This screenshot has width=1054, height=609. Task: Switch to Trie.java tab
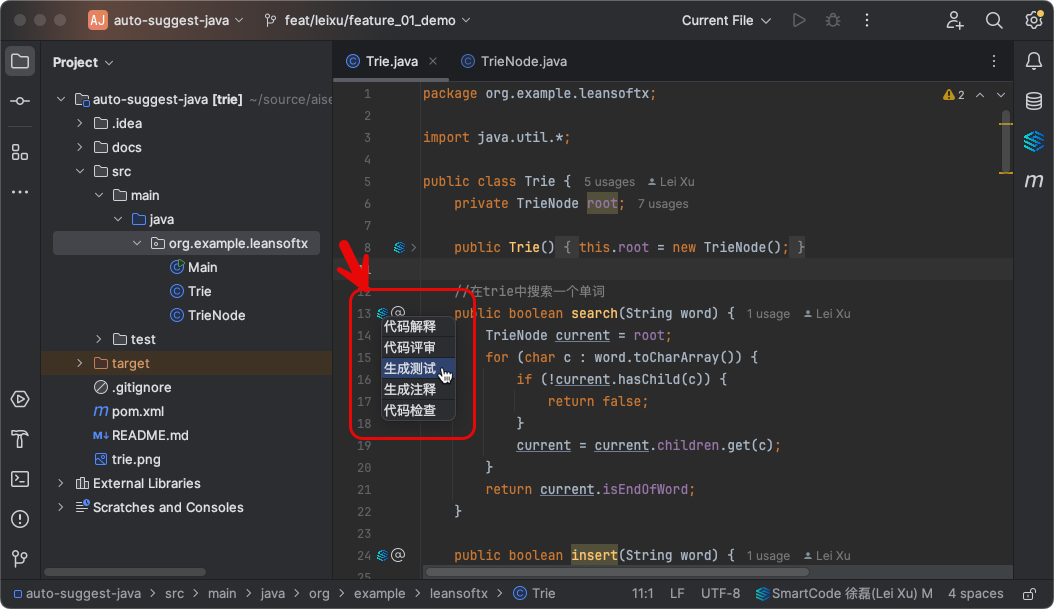391,61
